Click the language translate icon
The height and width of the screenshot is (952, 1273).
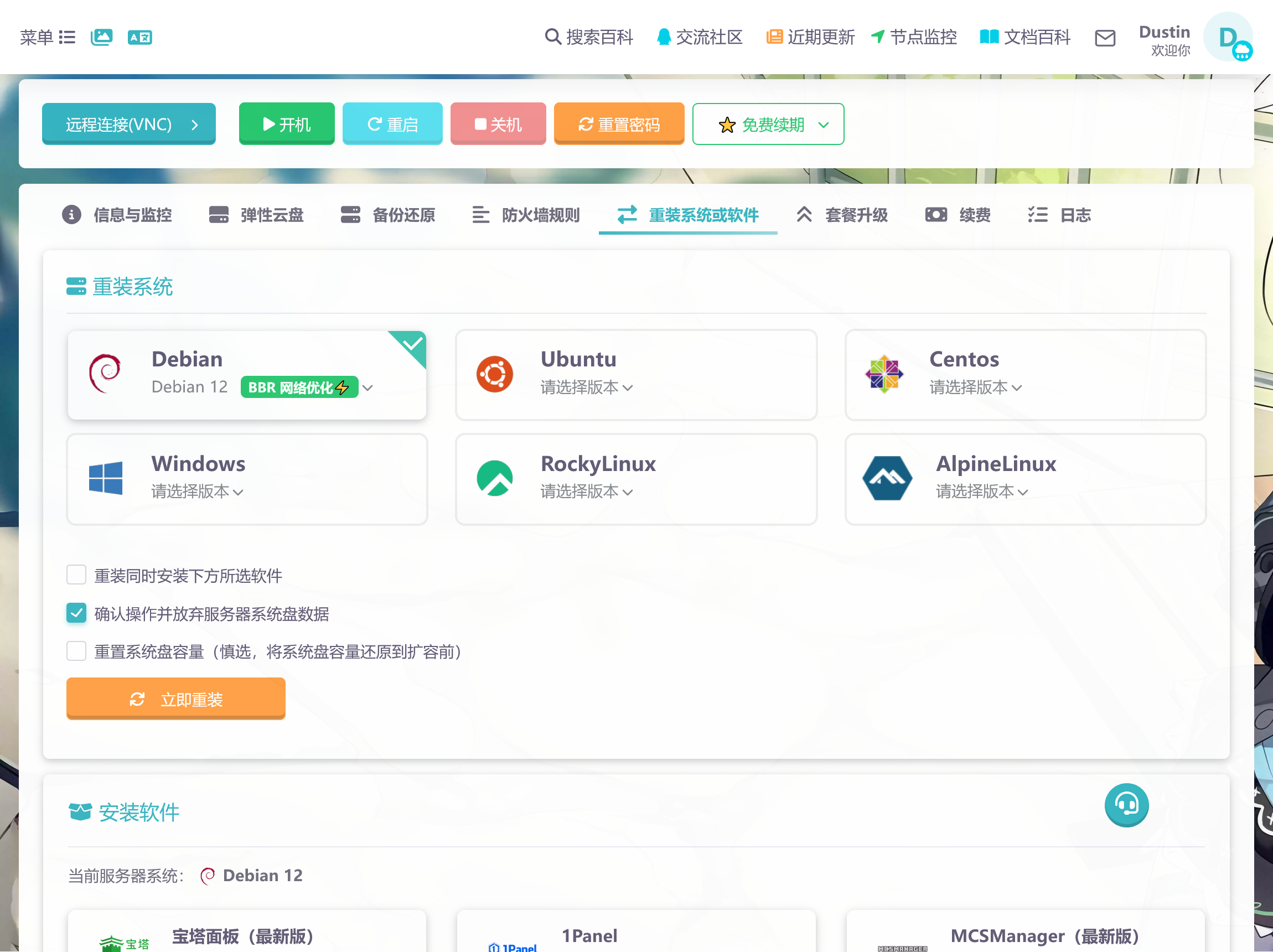coord(140,38)
